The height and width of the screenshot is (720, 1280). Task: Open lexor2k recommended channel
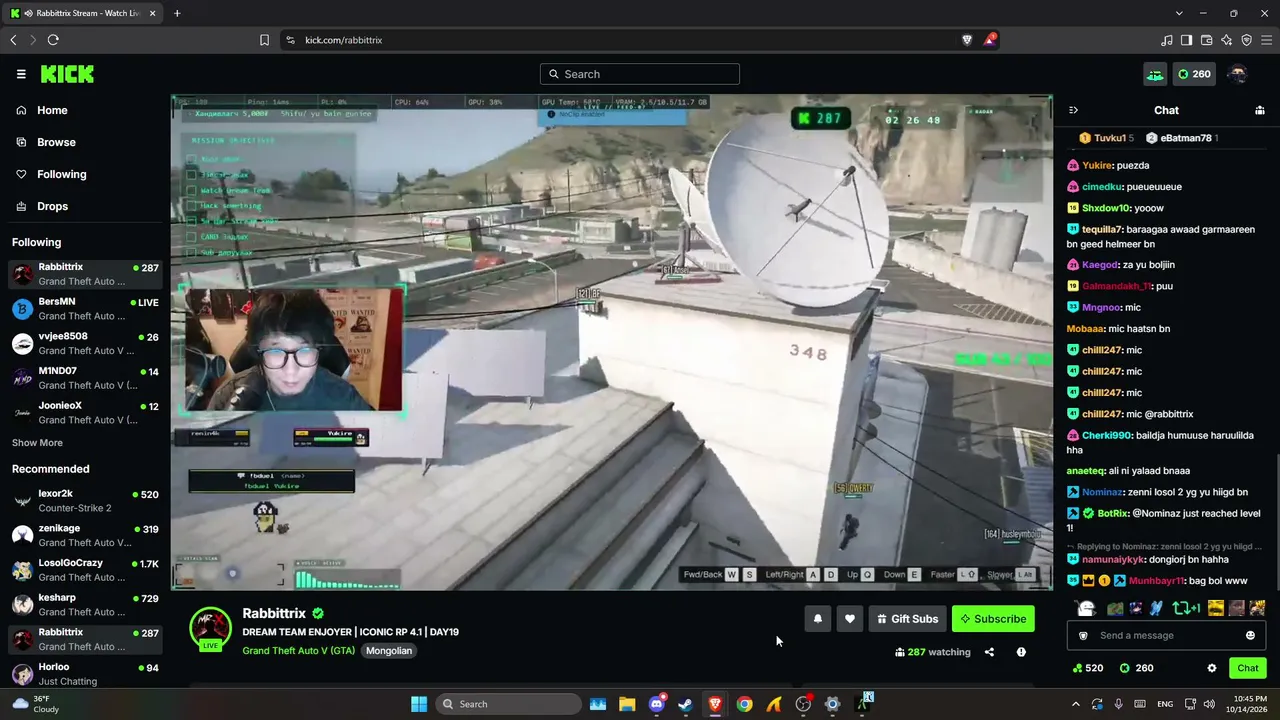(x=85, y=500)
